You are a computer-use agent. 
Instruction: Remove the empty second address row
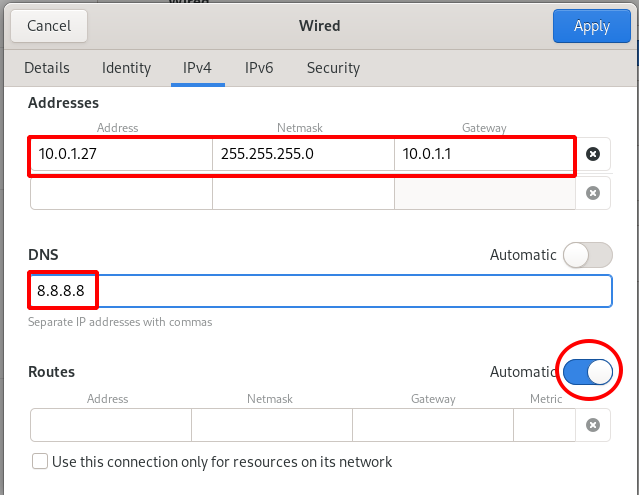[593, 192]
